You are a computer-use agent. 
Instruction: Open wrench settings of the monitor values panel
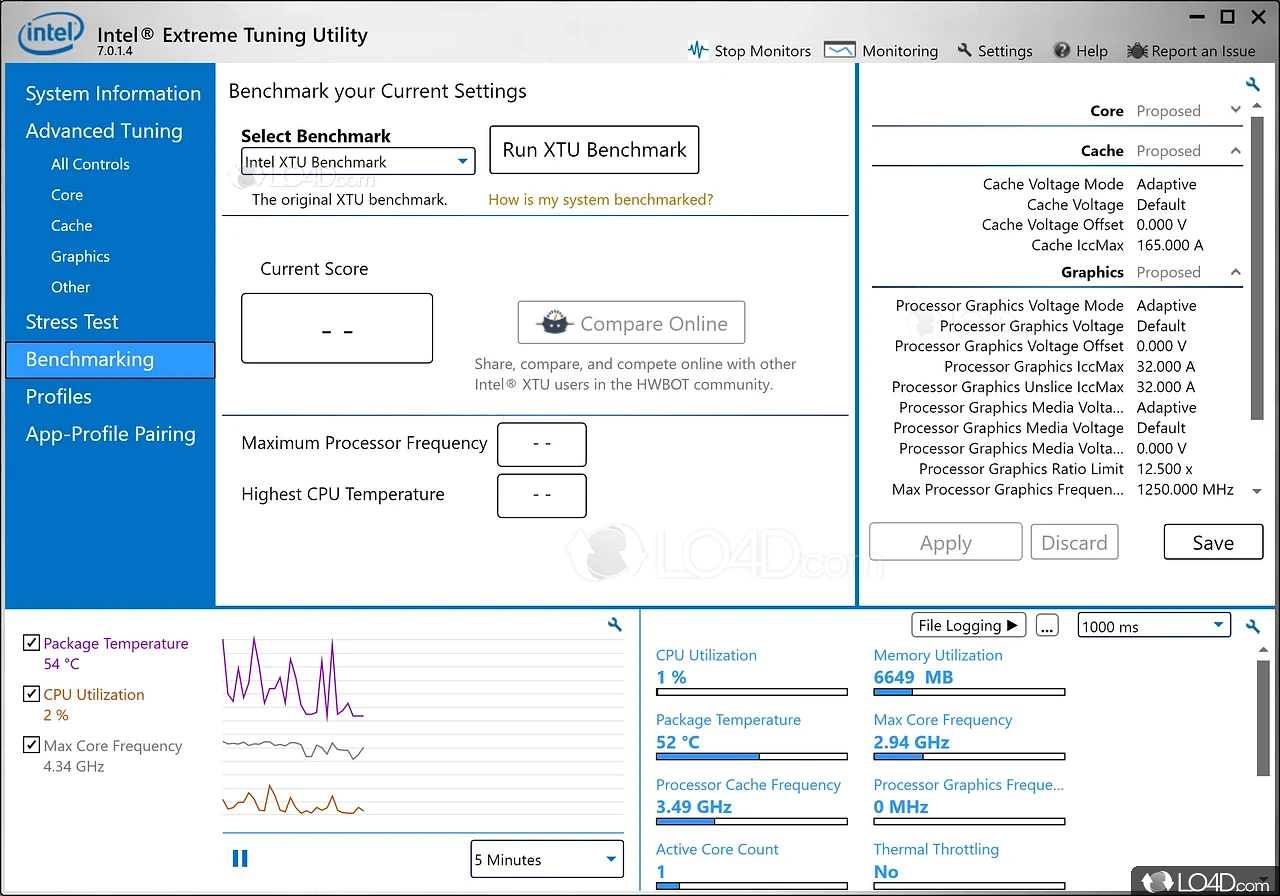pos(1253,626)
